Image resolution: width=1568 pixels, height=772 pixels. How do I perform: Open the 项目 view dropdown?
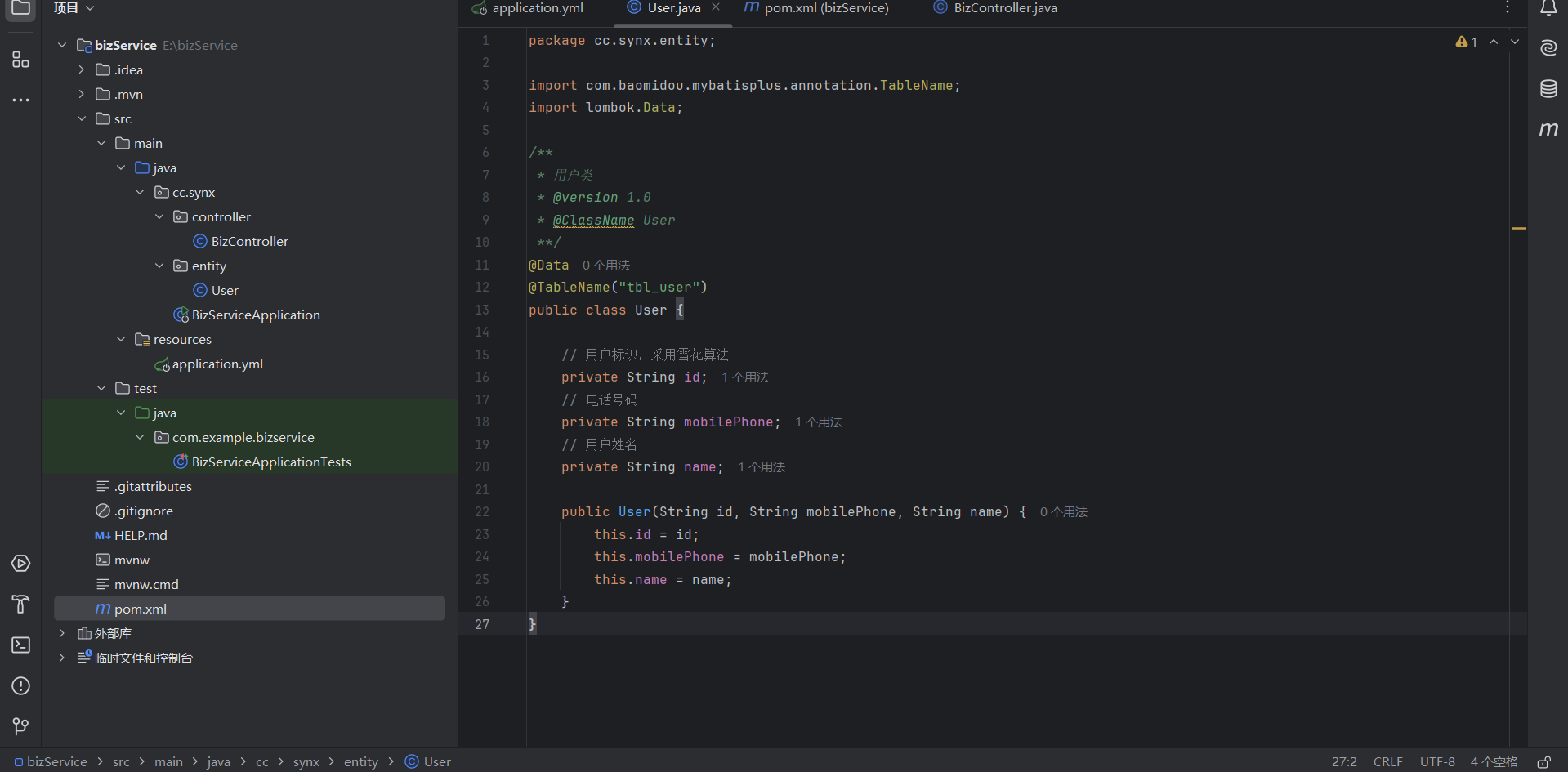tap(74, 8)
